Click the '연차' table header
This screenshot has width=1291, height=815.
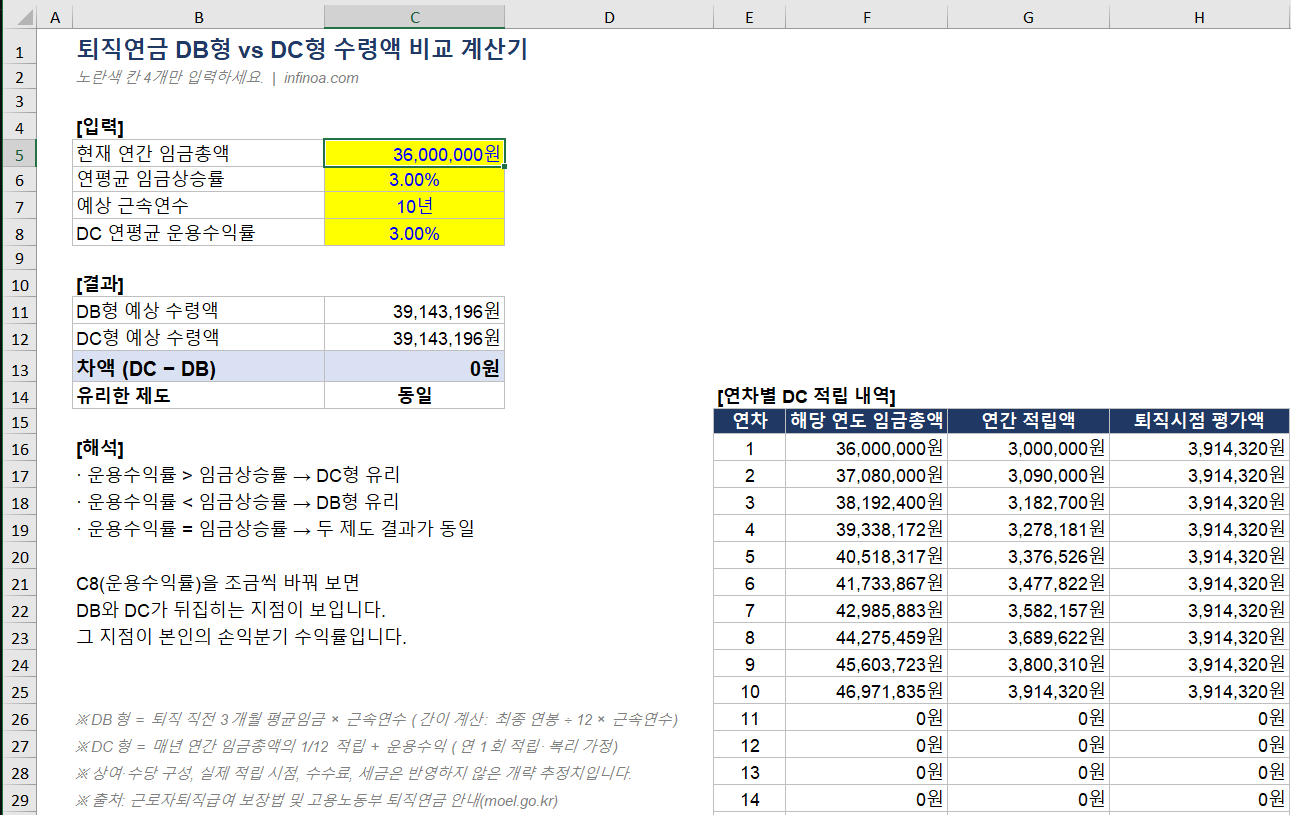click(749, 421)
